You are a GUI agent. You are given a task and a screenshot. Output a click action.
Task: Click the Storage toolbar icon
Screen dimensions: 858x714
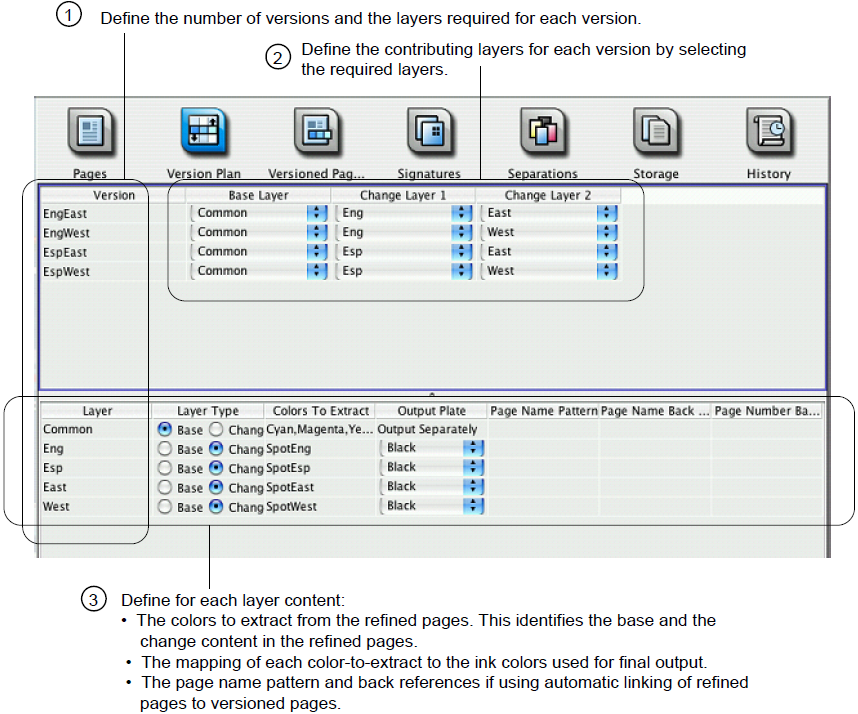[655, 133]
